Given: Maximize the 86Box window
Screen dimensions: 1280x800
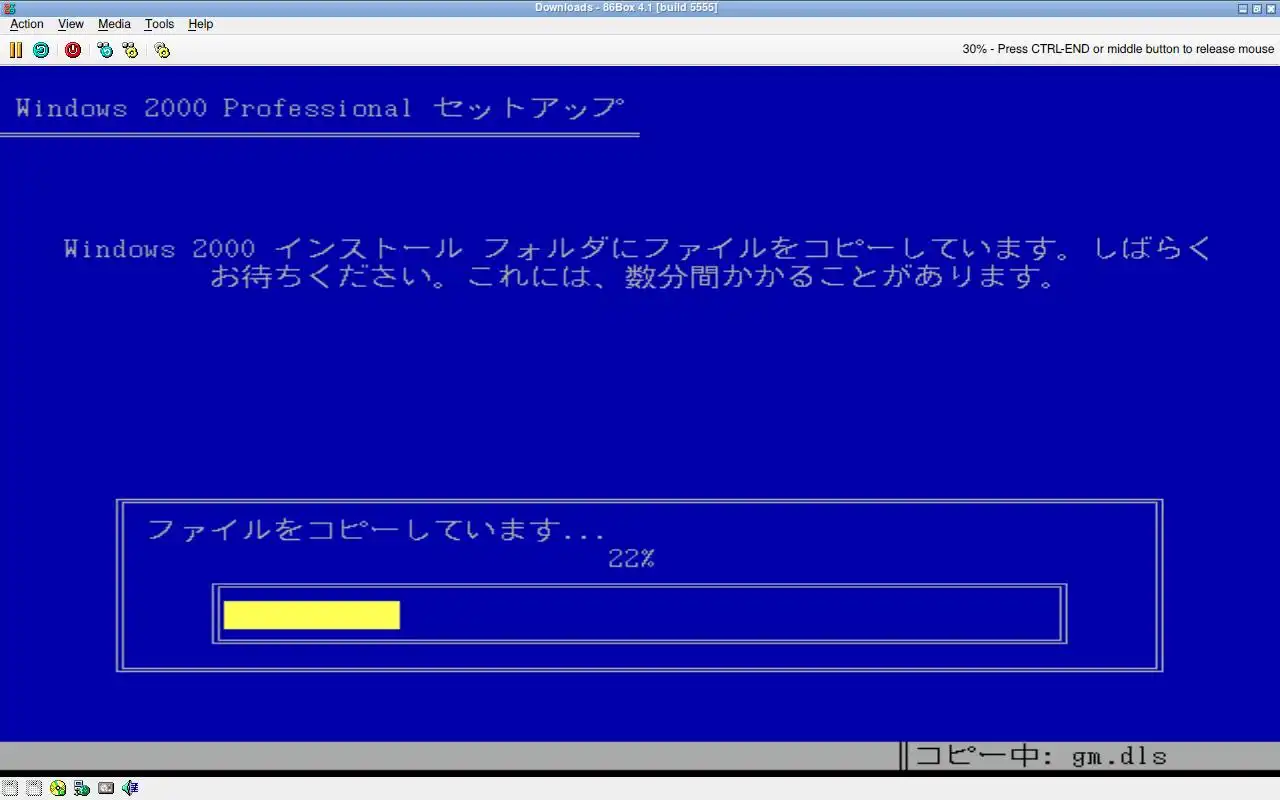Looking at the screenshot, I should [1257, 8].
